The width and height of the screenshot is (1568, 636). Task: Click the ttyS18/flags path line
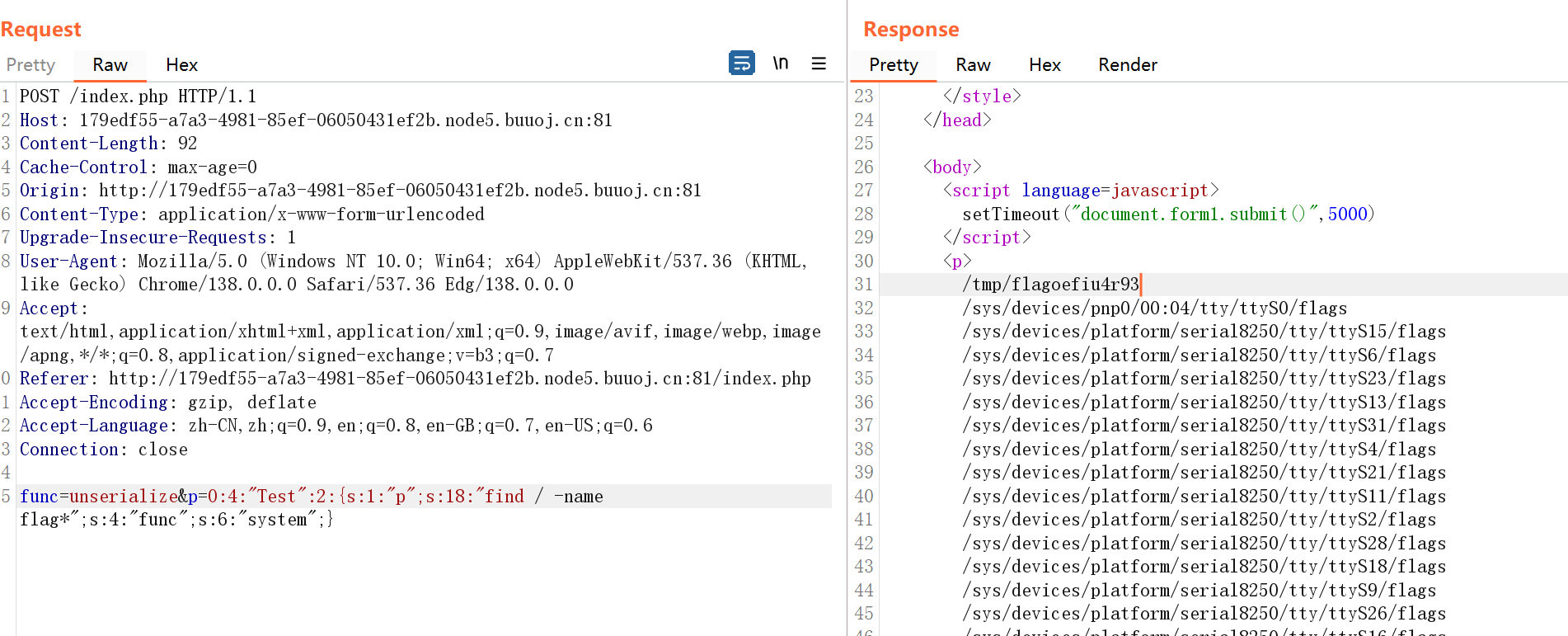coord(1204,567)
